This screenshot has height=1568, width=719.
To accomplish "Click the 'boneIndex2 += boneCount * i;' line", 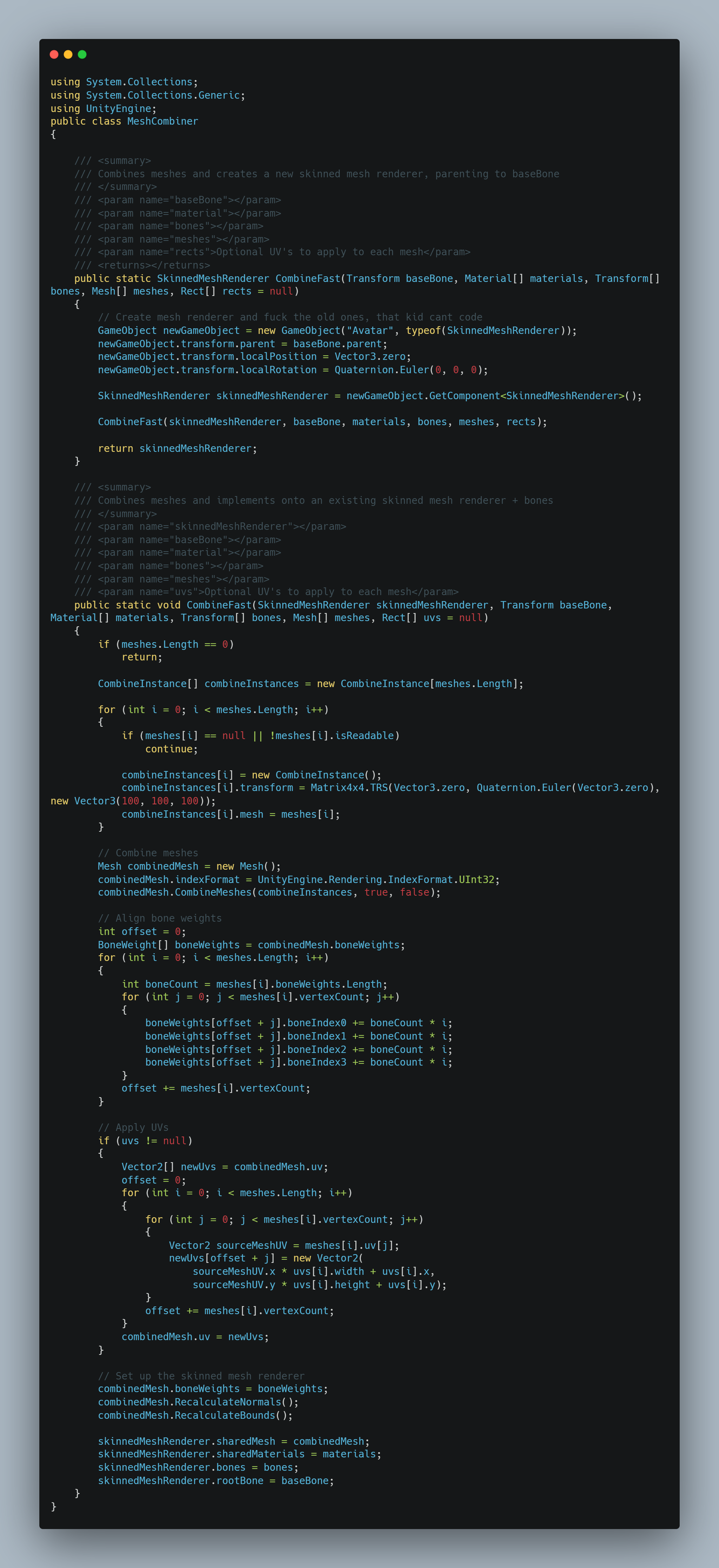I will coord(299,1049).
